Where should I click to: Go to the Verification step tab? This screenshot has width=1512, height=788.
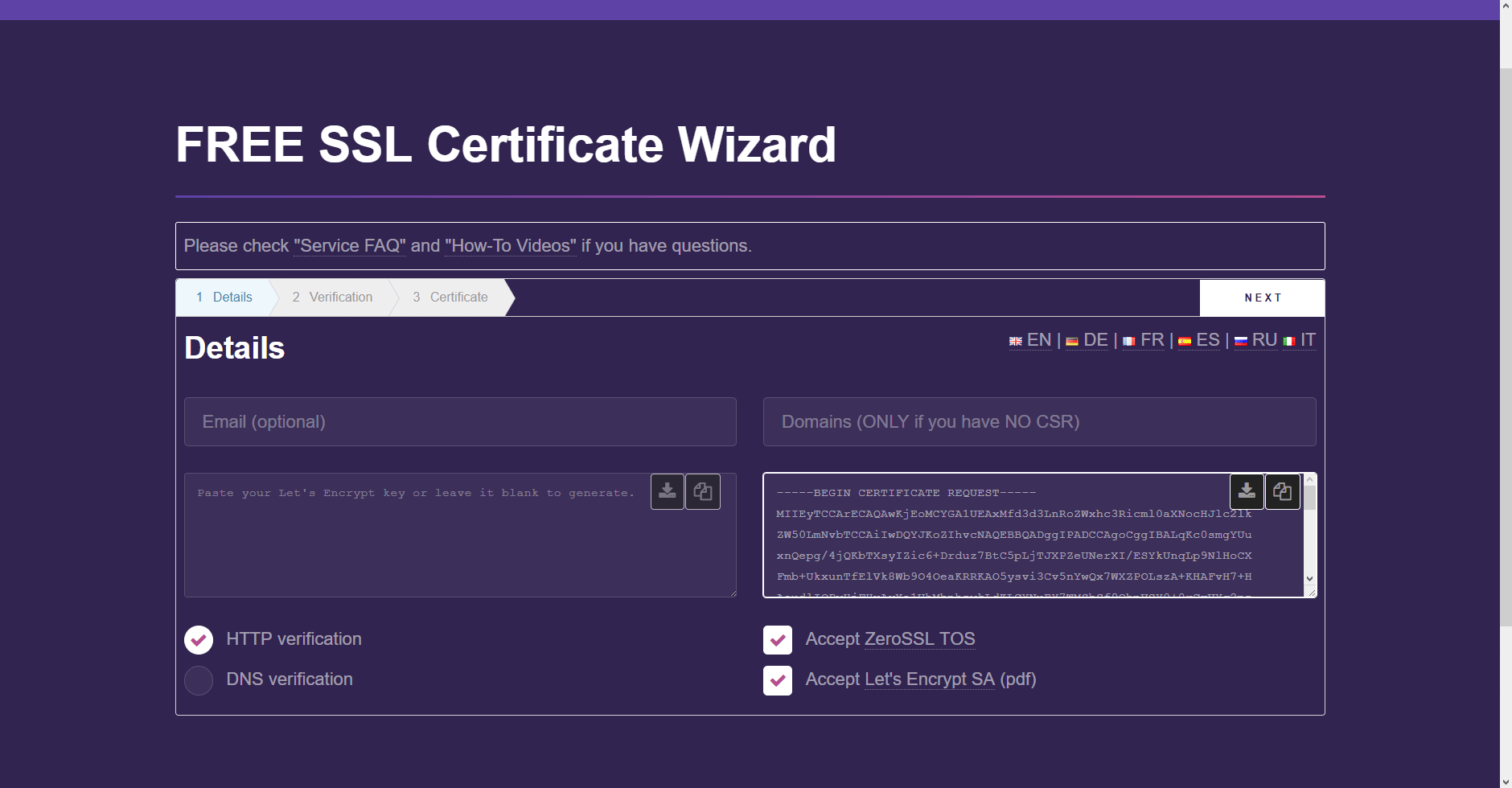[332, 298]
